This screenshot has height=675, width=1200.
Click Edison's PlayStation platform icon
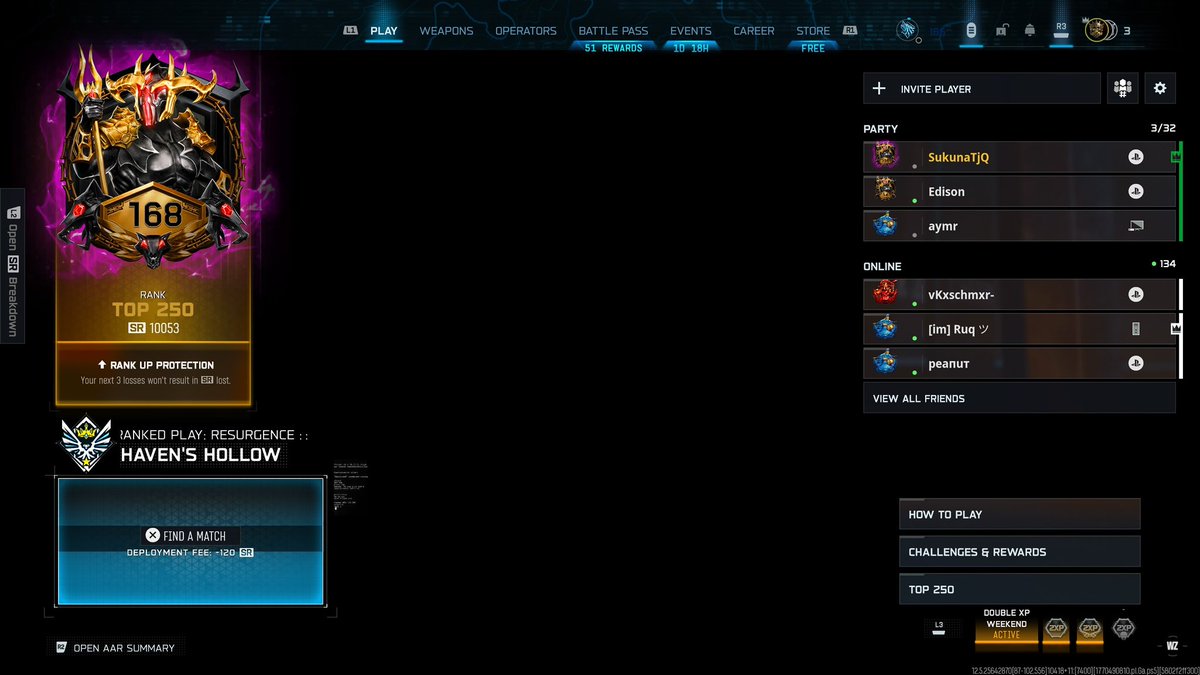[1135, 191]
